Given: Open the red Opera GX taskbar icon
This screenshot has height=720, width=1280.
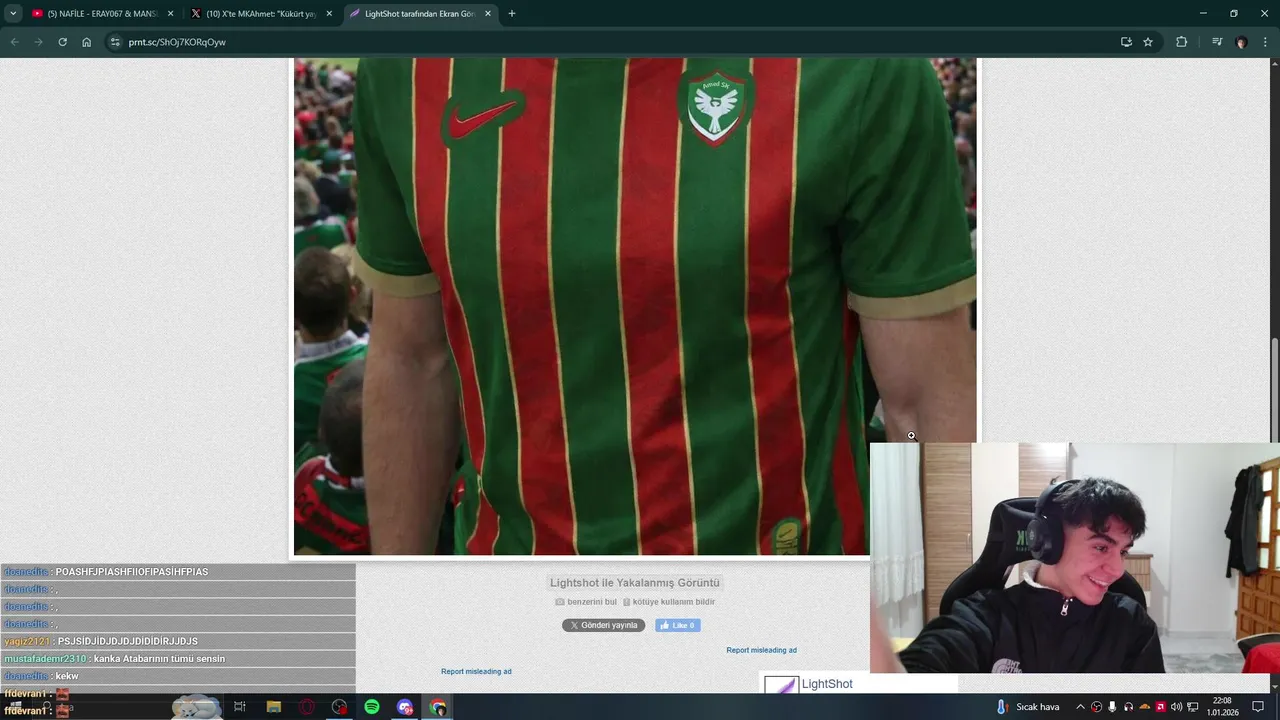Looking at the screenshot, I should (307, 707).
